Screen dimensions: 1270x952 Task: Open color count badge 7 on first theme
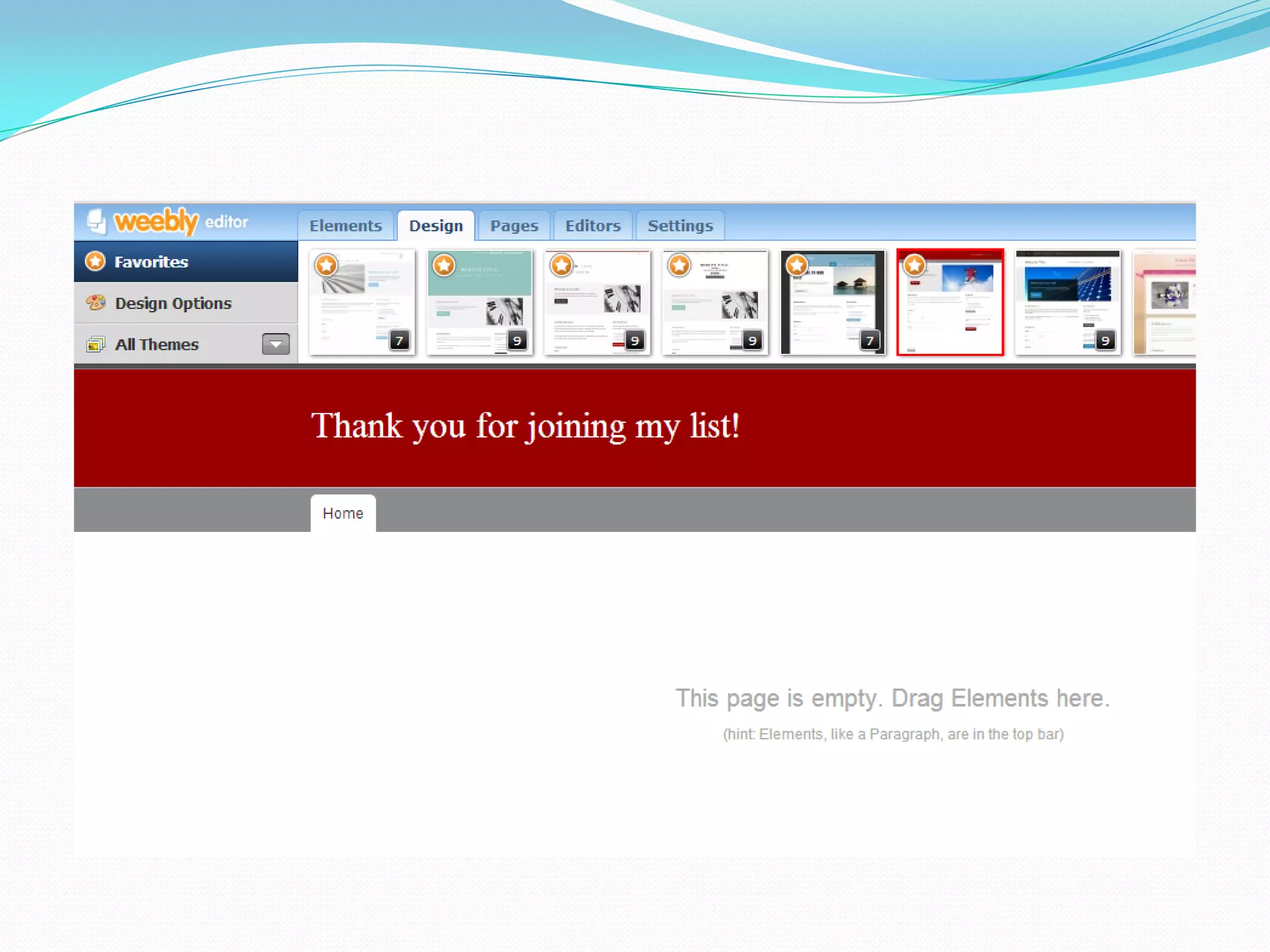point(399,340)
